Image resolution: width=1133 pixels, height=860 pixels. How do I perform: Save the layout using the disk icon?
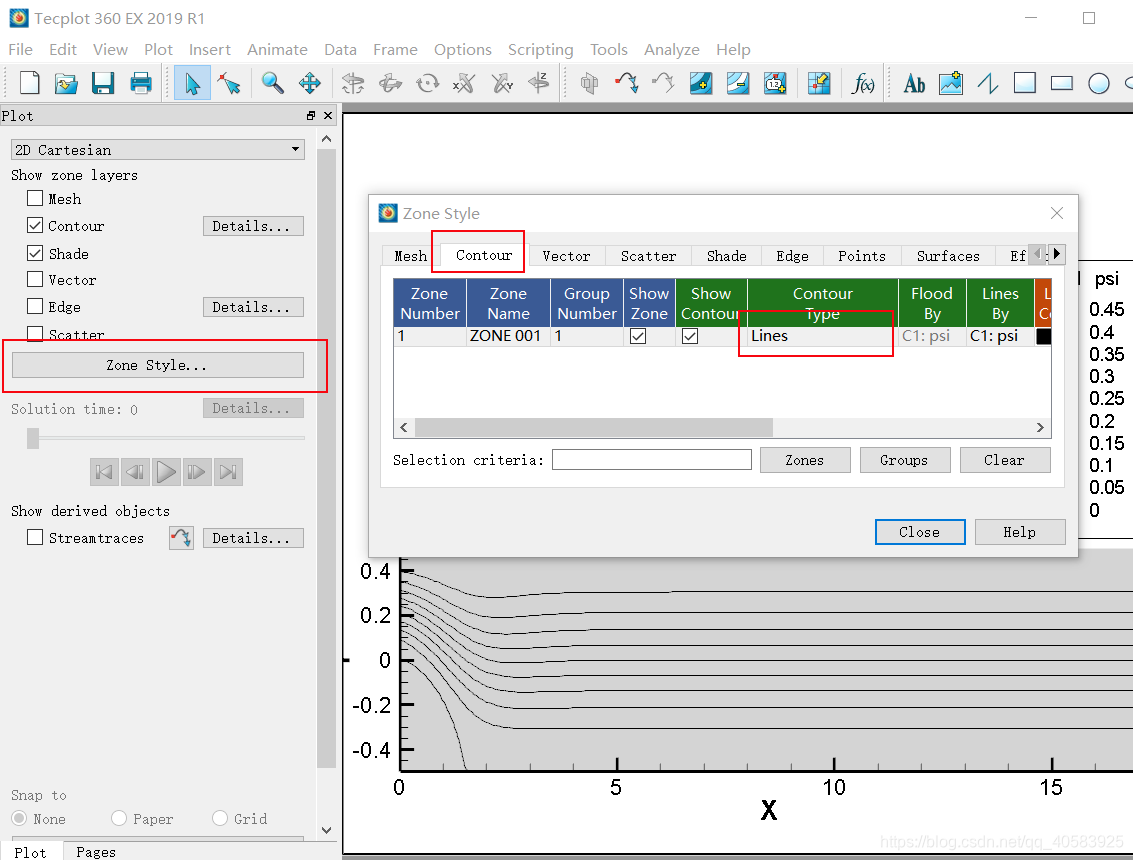click(103, 83)
